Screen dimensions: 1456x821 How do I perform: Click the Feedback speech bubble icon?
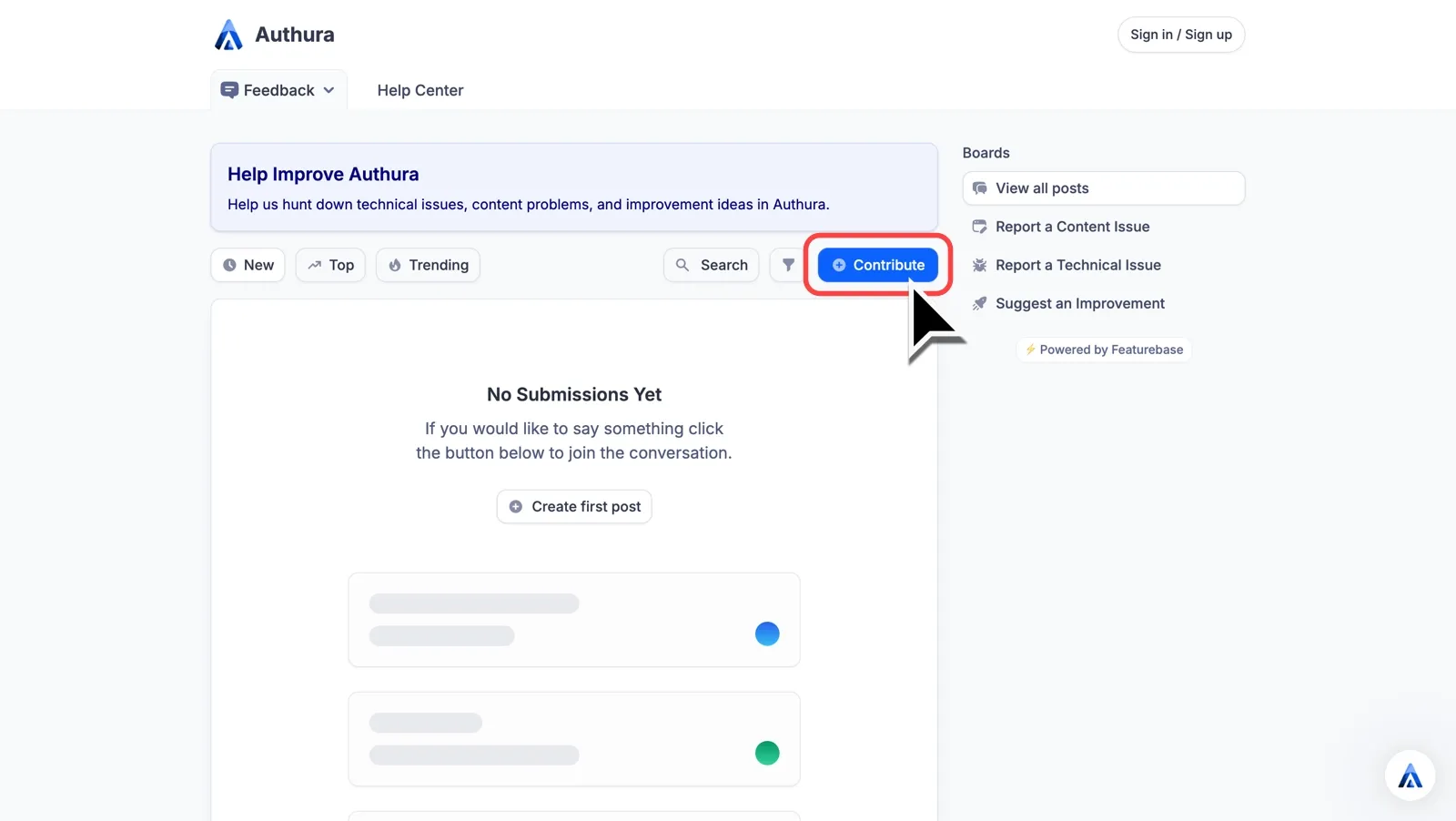tap(229, 90)
